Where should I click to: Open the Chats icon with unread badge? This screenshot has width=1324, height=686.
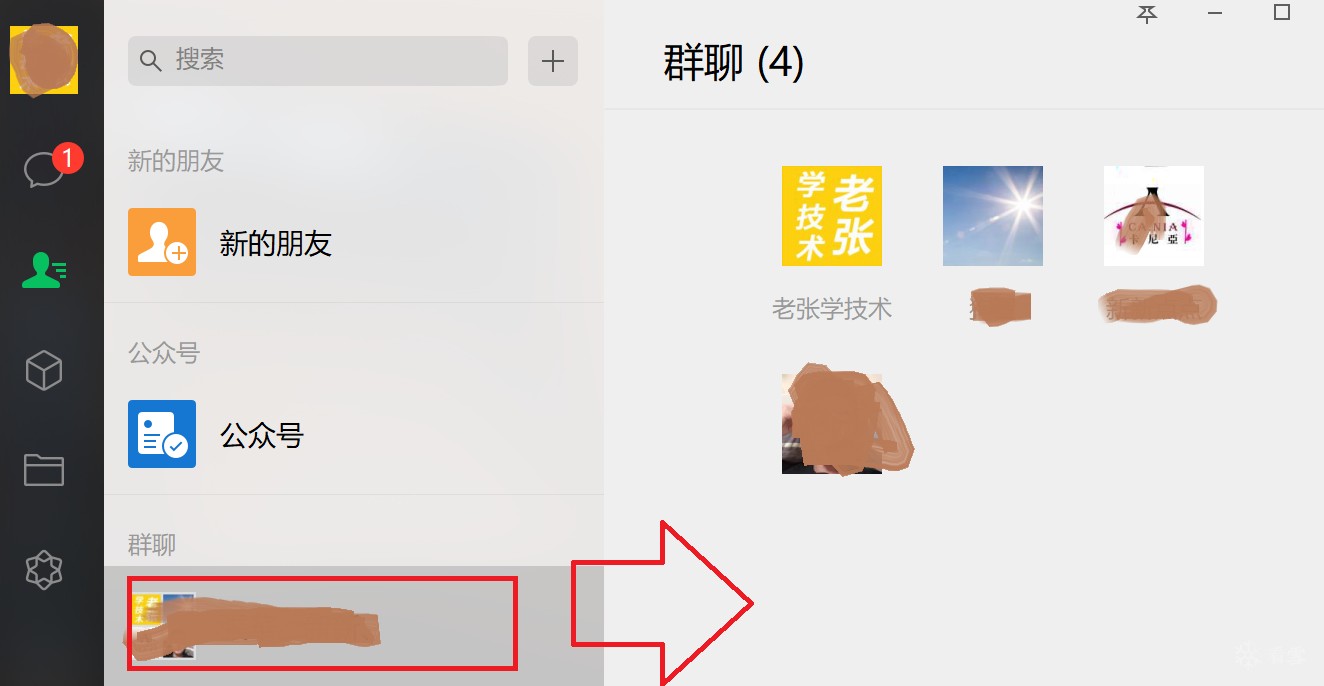(x=46, y=168)
